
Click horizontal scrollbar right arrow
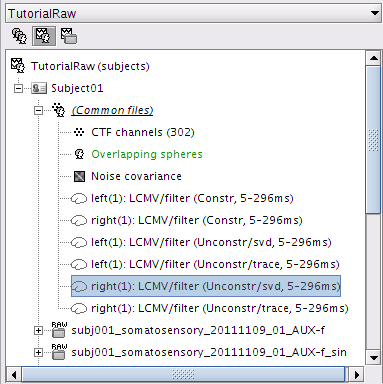pos(356,375)
